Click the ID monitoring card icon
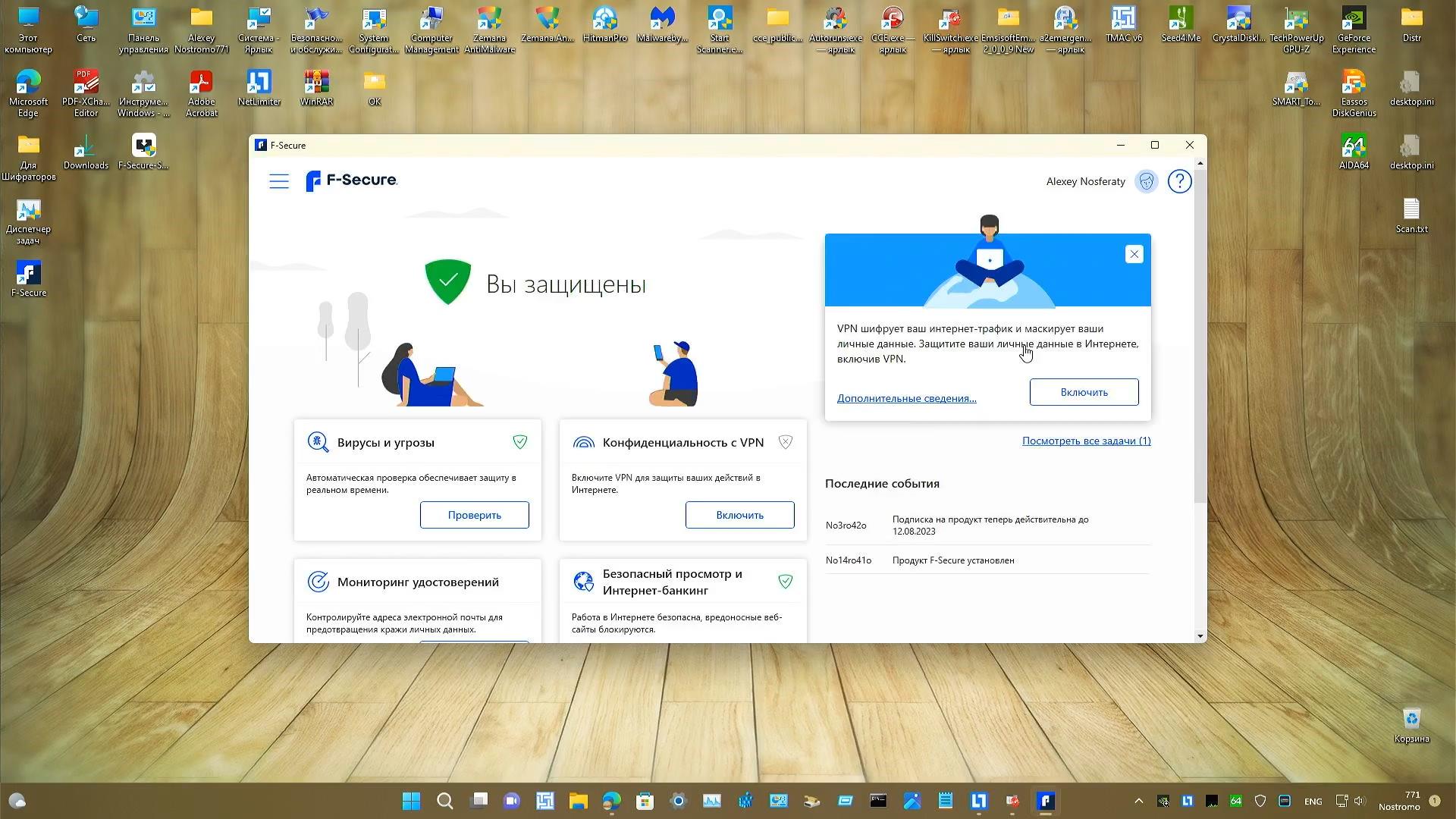The height and width of the screenshot is (819, 1456). (x=318, y=582)
